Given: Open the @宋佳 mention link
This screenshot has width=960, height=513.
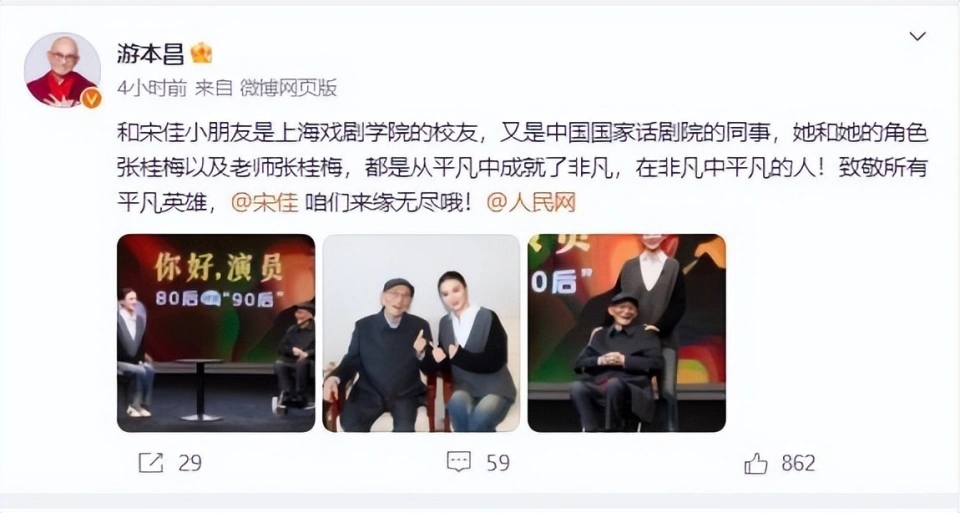Looking at the screenshot, I should tap(264, 202).
